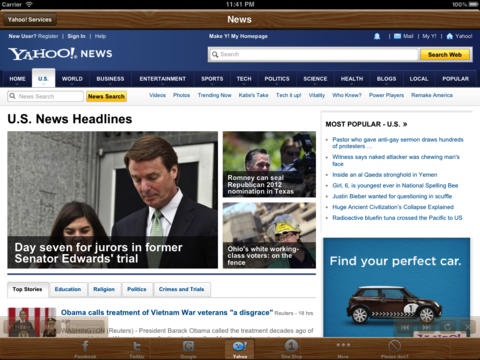Open the radioactive bluefin tuna story link
The height and width of the screenshot is (360, 480).
(x=397, y=218)
